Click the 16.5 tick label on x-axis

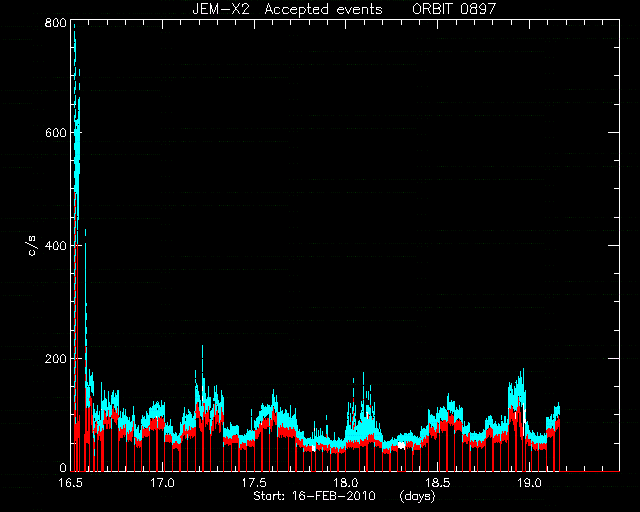point(71,483)
